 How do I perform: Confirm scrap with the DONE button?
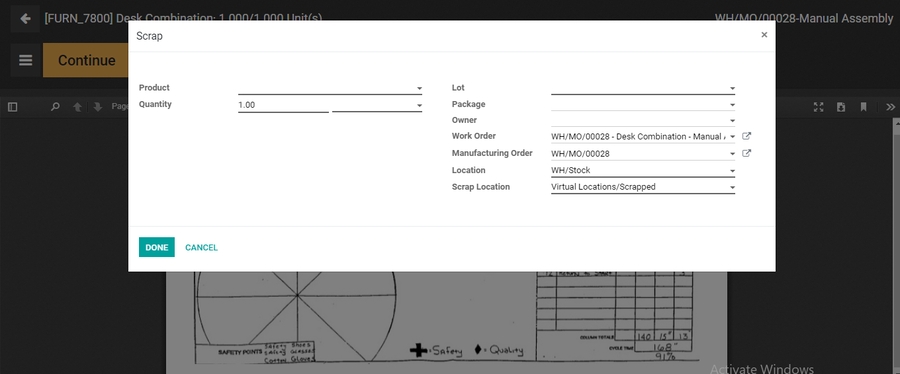pyautogui.click(x=157, y=247)
